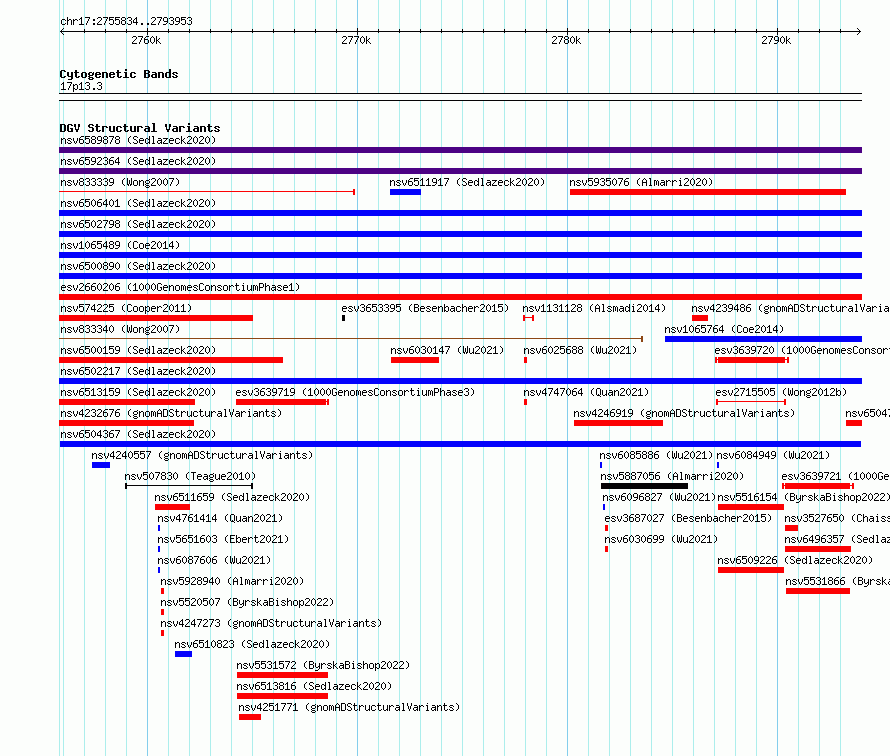
Task: Open esv3639719 (1000GenomesConsortiumPhase3) label
Action: tap(355, 392)
